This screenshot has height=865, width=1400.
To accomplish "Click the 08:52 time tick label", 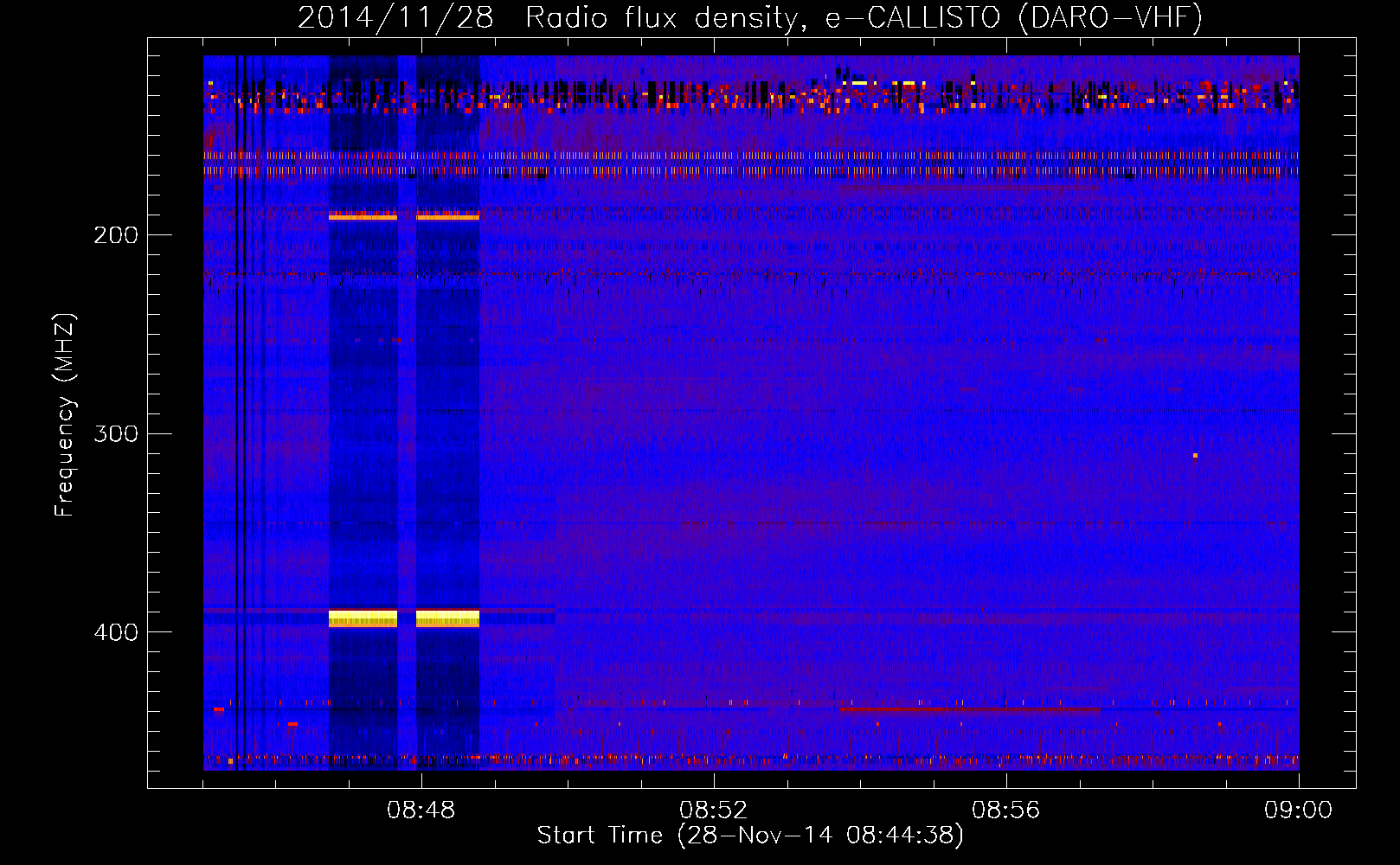I will pyautogui.click(x=714, y=811).
